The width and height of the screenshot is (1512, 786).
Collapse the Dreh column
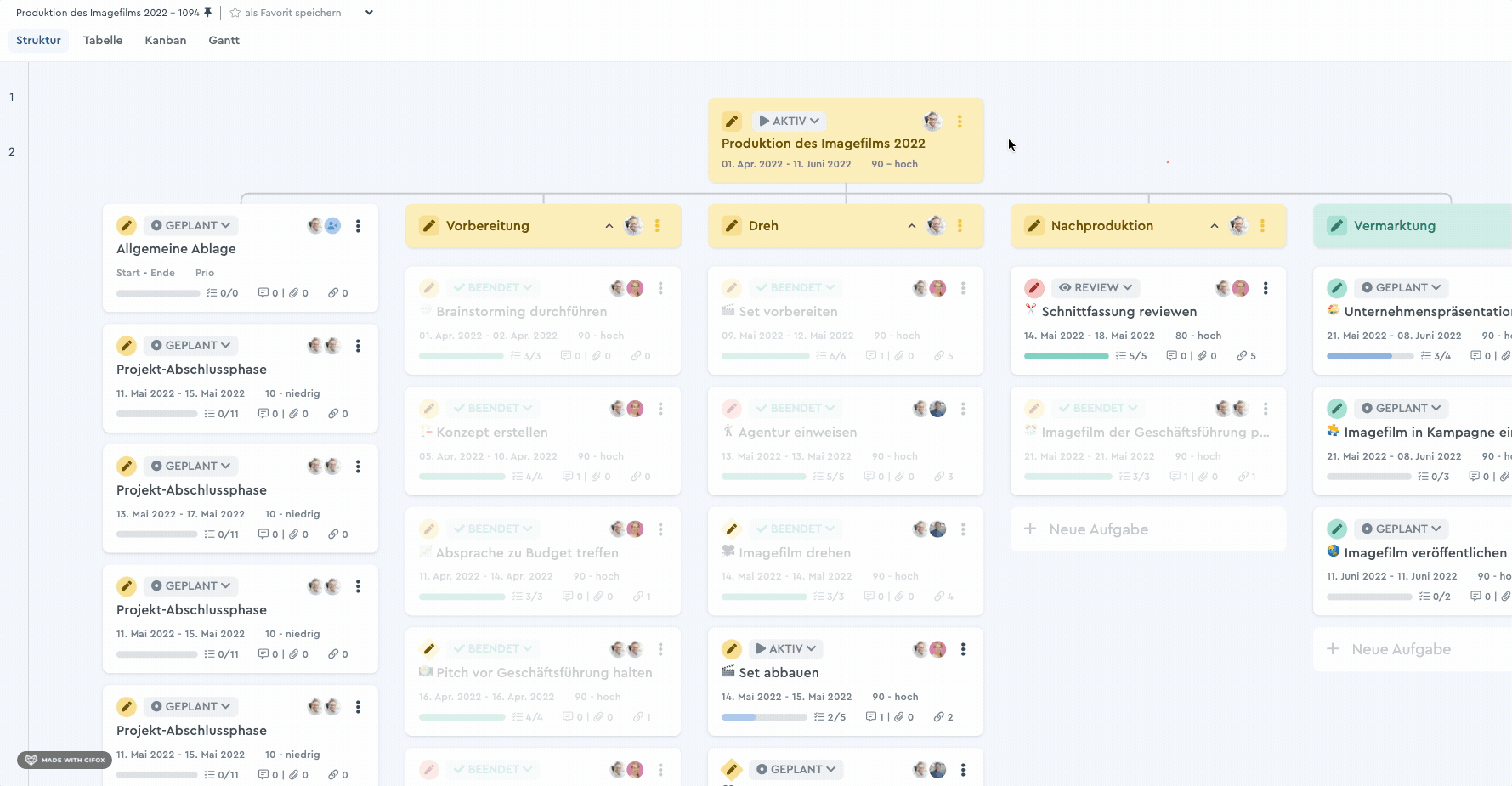pos(912,226)
